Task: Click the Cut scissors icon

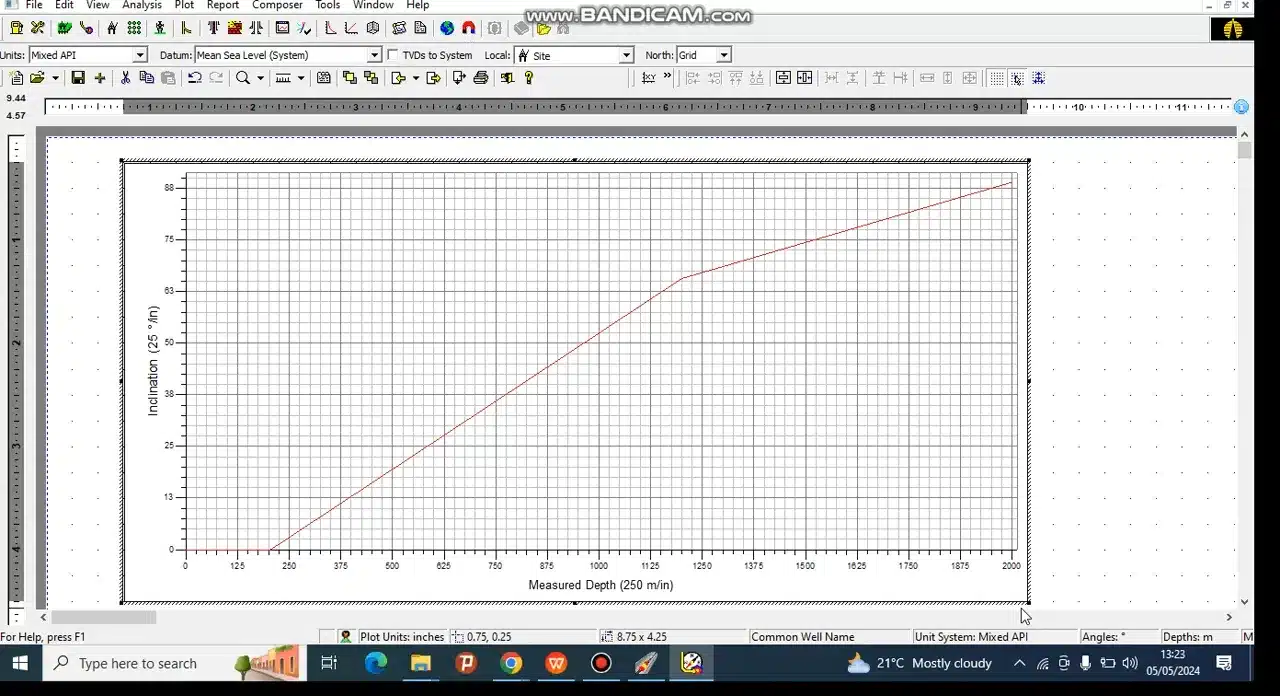Action: [125, 78]
